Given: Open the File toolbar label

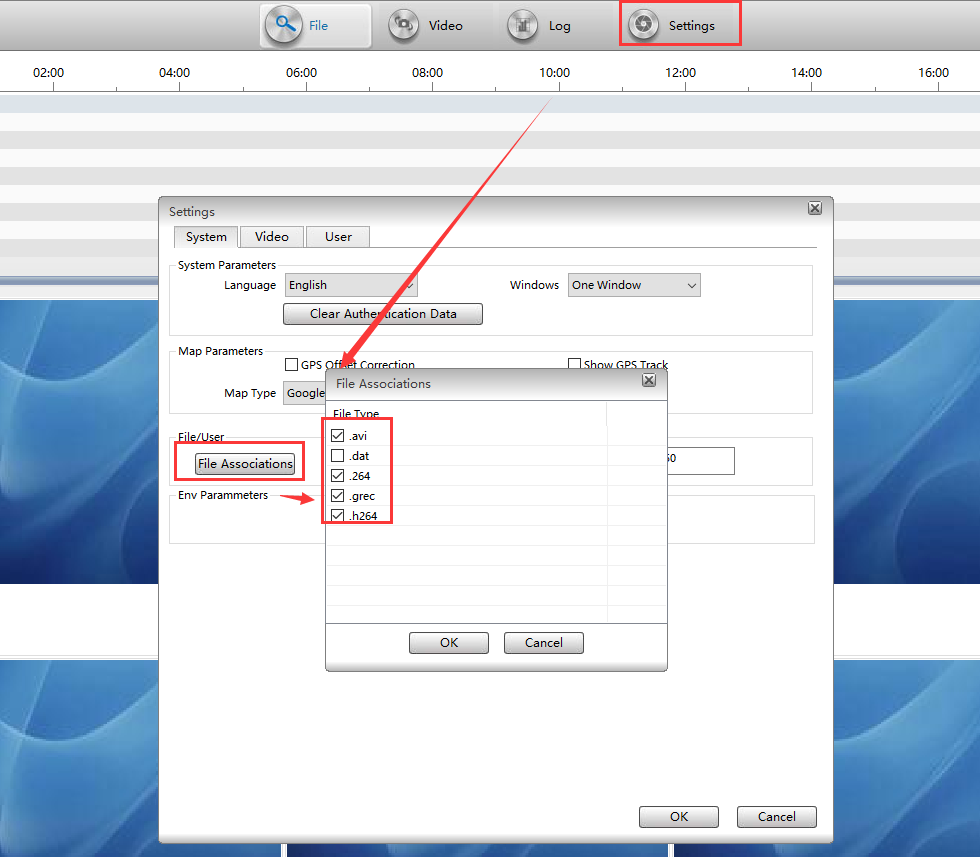Looking at the screenshot, I should click(318, 26).
